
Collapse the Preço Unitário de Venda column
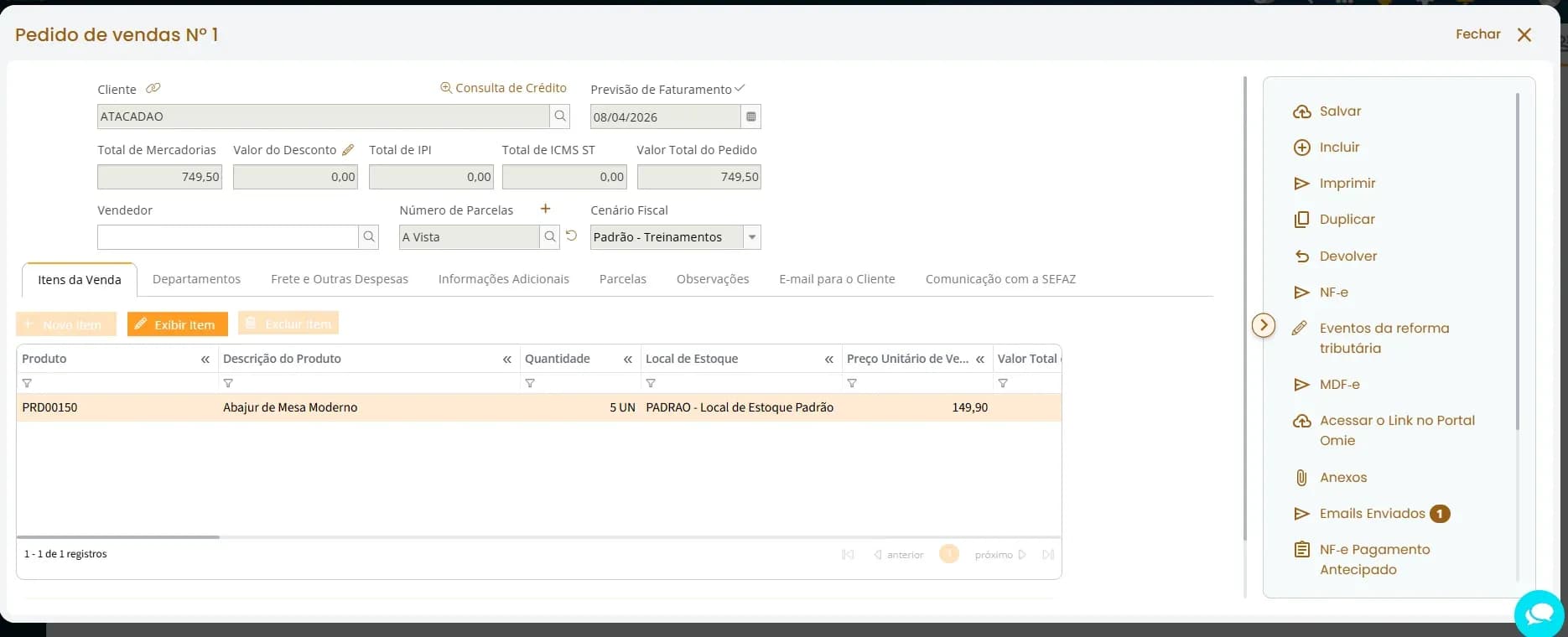tap(979, 359)
